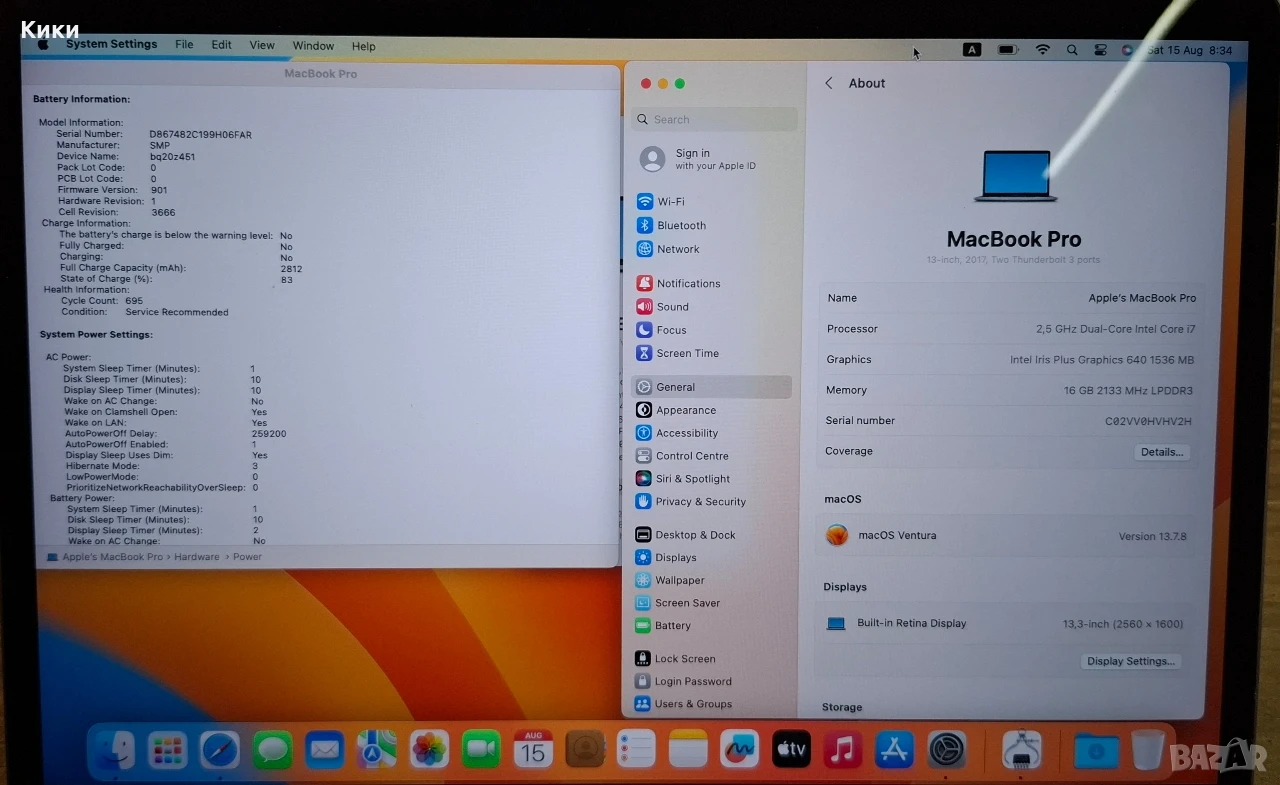The height and width of the screenshot is (785, 1280).
Task: Open Launchpad from the Dock
Action: [x=168, y=750]
